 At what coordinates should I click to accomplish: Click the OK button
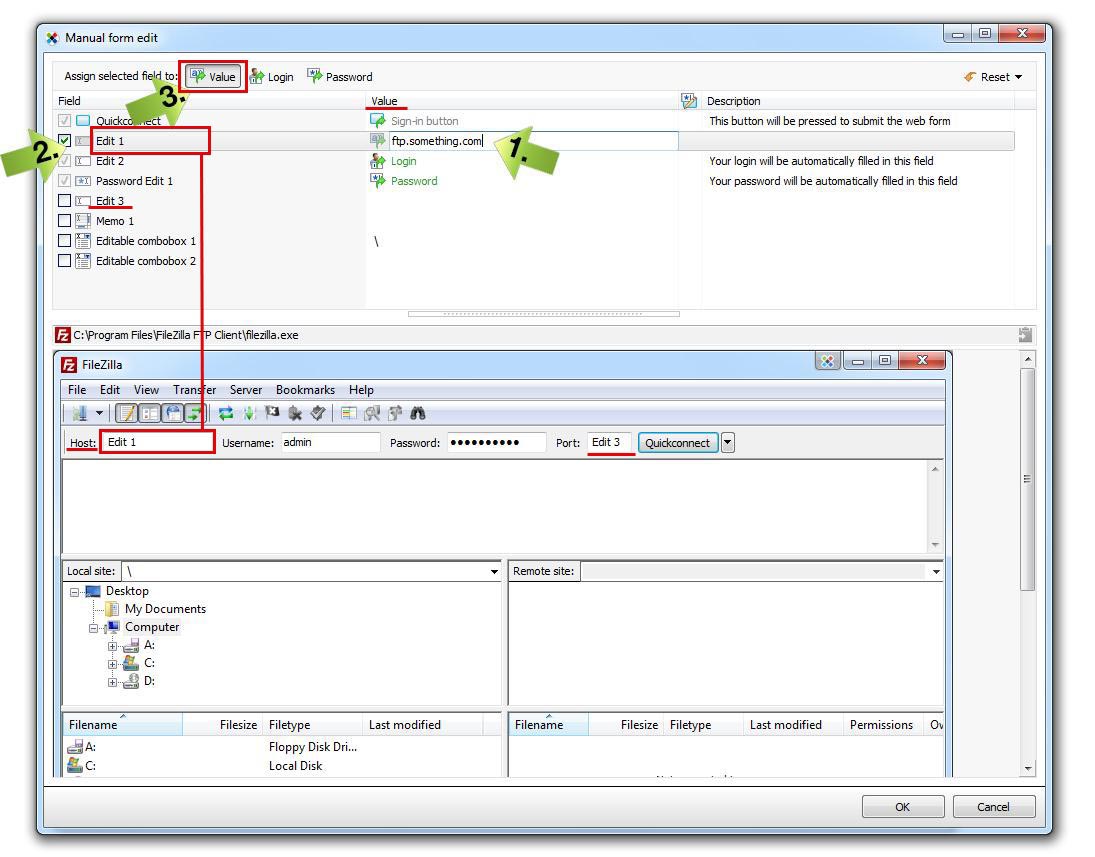pyautogui.click(x=903, y=807)
